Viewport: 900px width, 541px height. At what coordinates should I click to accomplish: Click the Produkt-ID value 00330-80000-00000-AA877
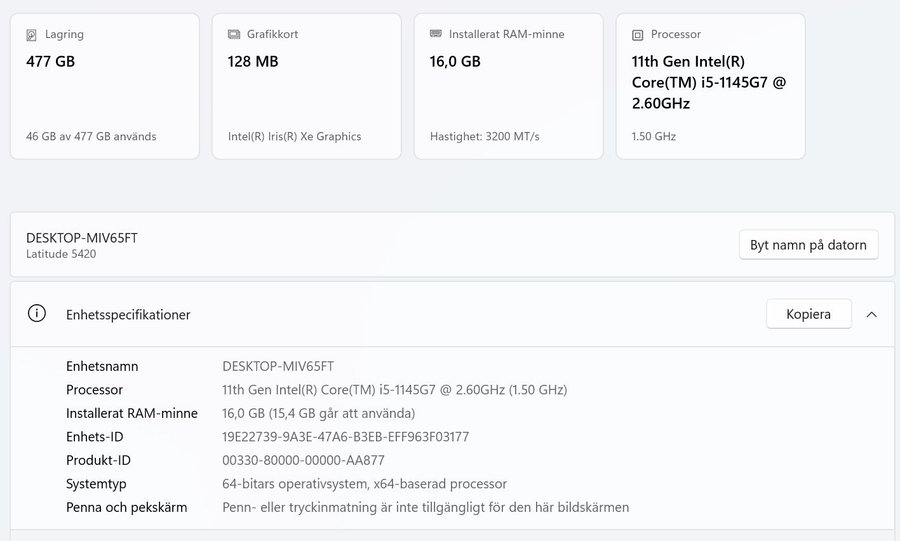pos(303,460)
